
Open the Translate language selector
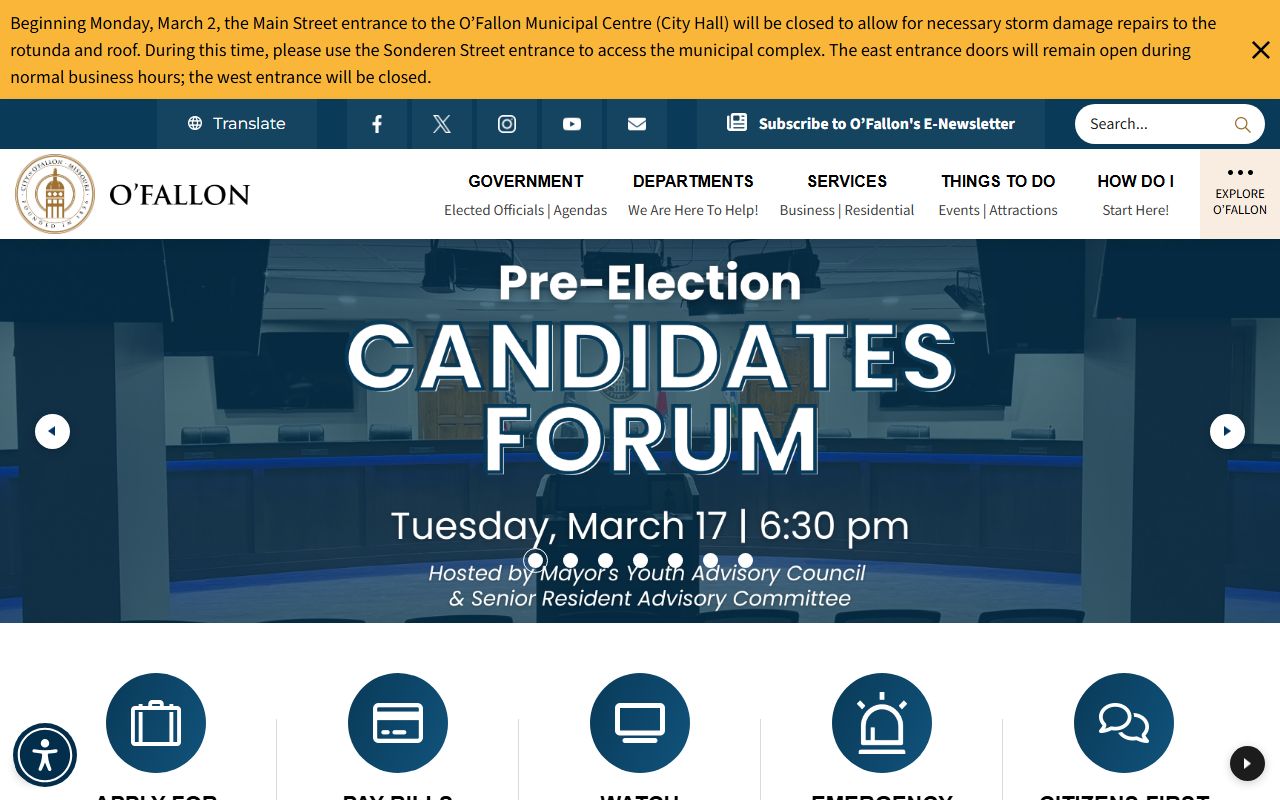(237, 124)
